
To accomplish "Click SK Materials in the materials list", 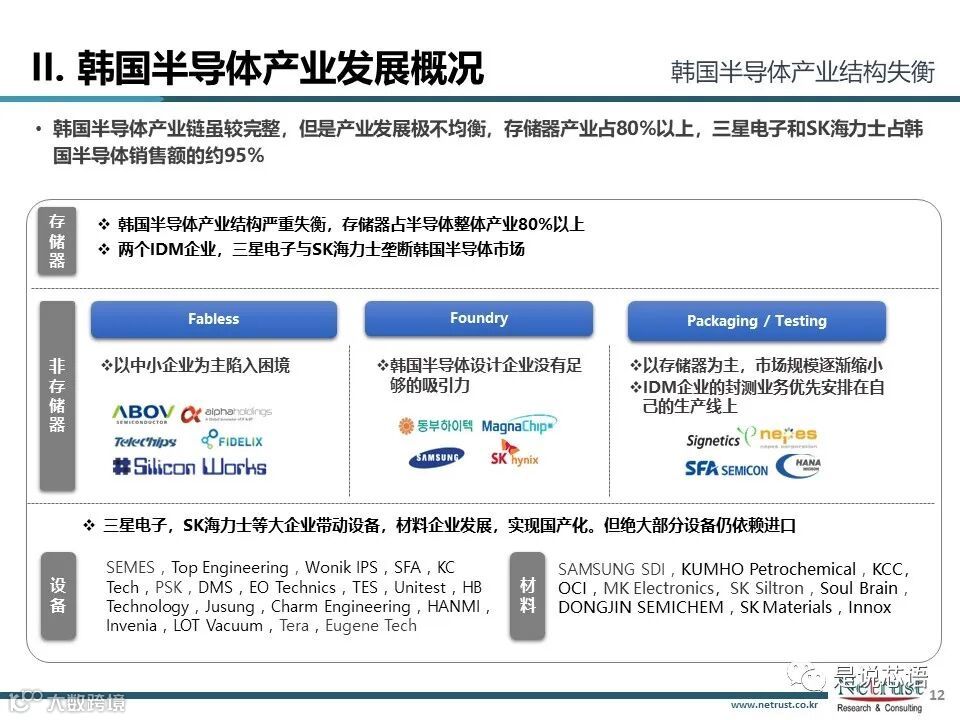I will (786, 607).
